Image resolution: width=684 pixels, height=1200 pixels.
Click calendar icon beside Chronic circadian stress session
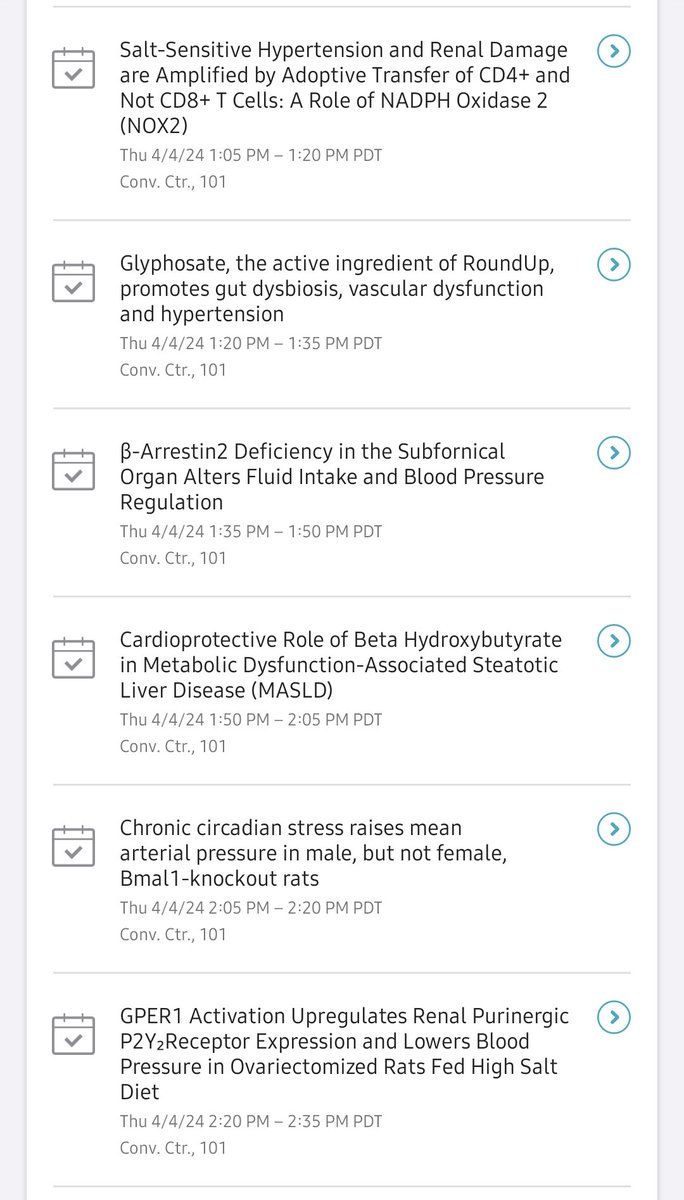(x=73, y=845)
